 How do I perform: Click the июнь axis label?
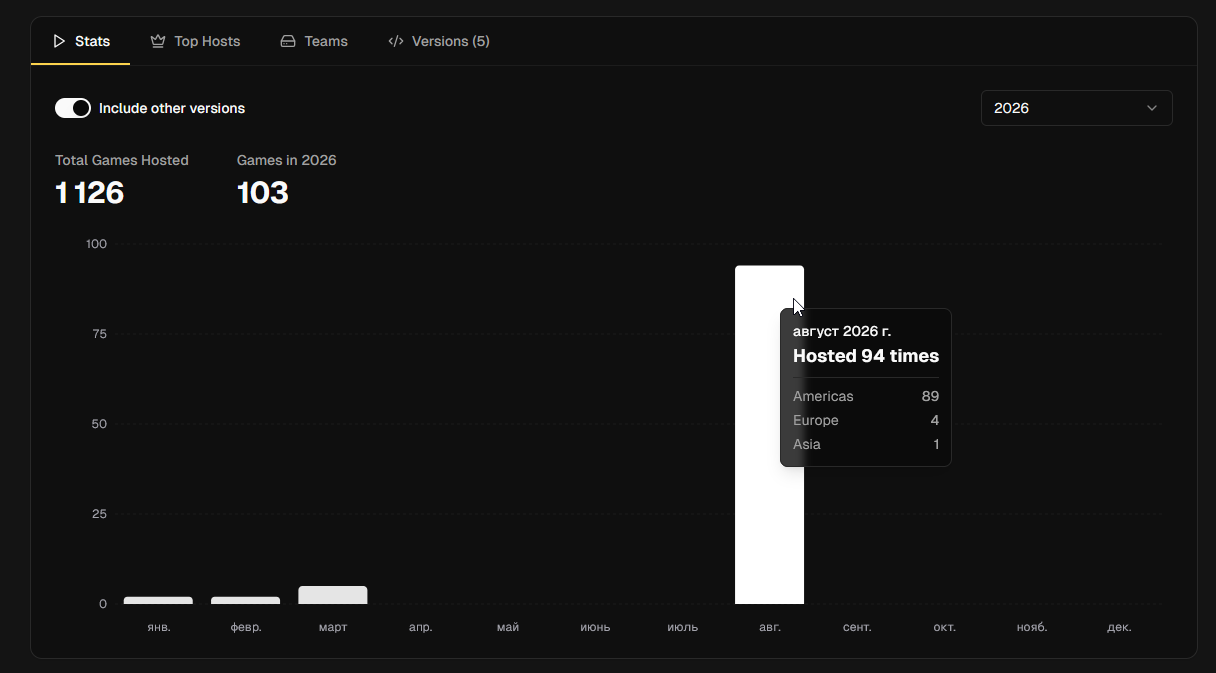(595, 627)
